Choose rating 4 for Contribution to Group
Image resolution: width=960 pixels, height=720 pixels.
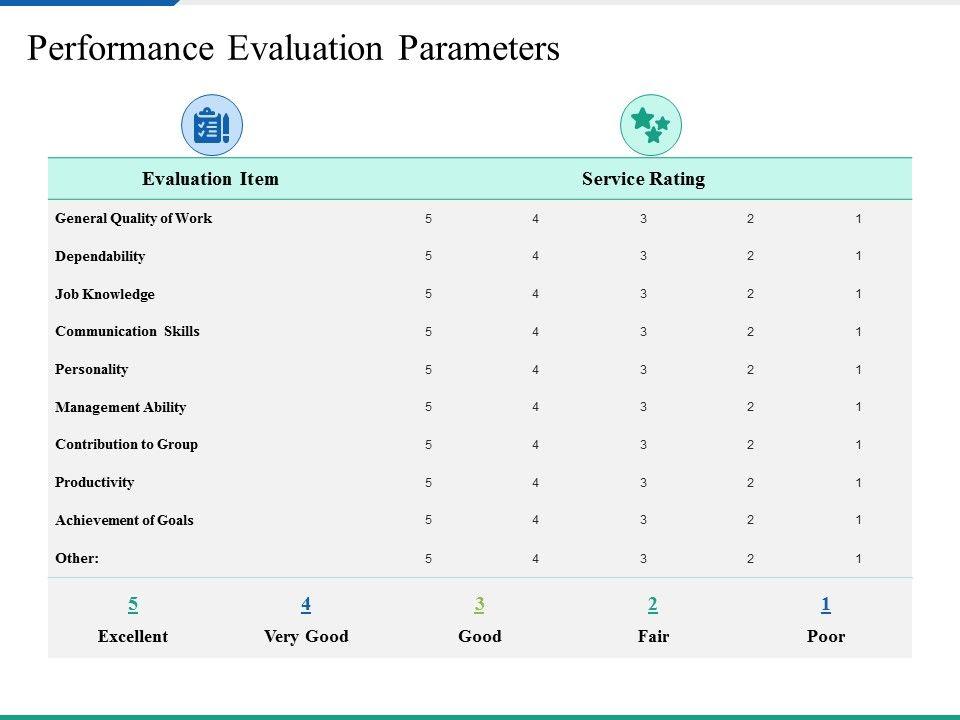[x=536, y=445]
